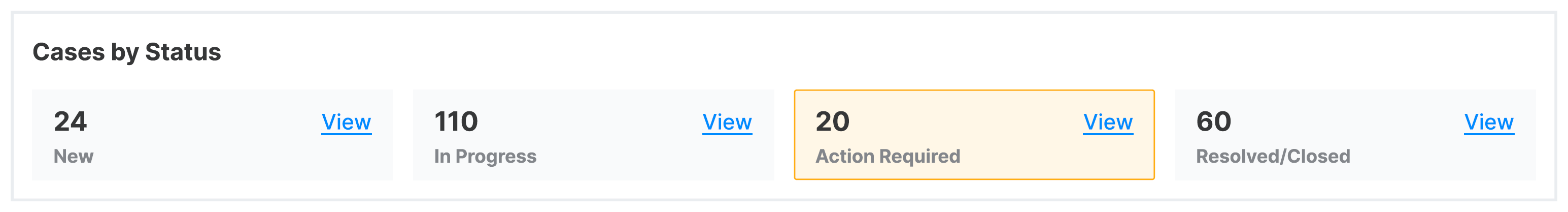The image size is (1568, 212).
Task: Select the 110 In Progress count
Action: (456, 122)
